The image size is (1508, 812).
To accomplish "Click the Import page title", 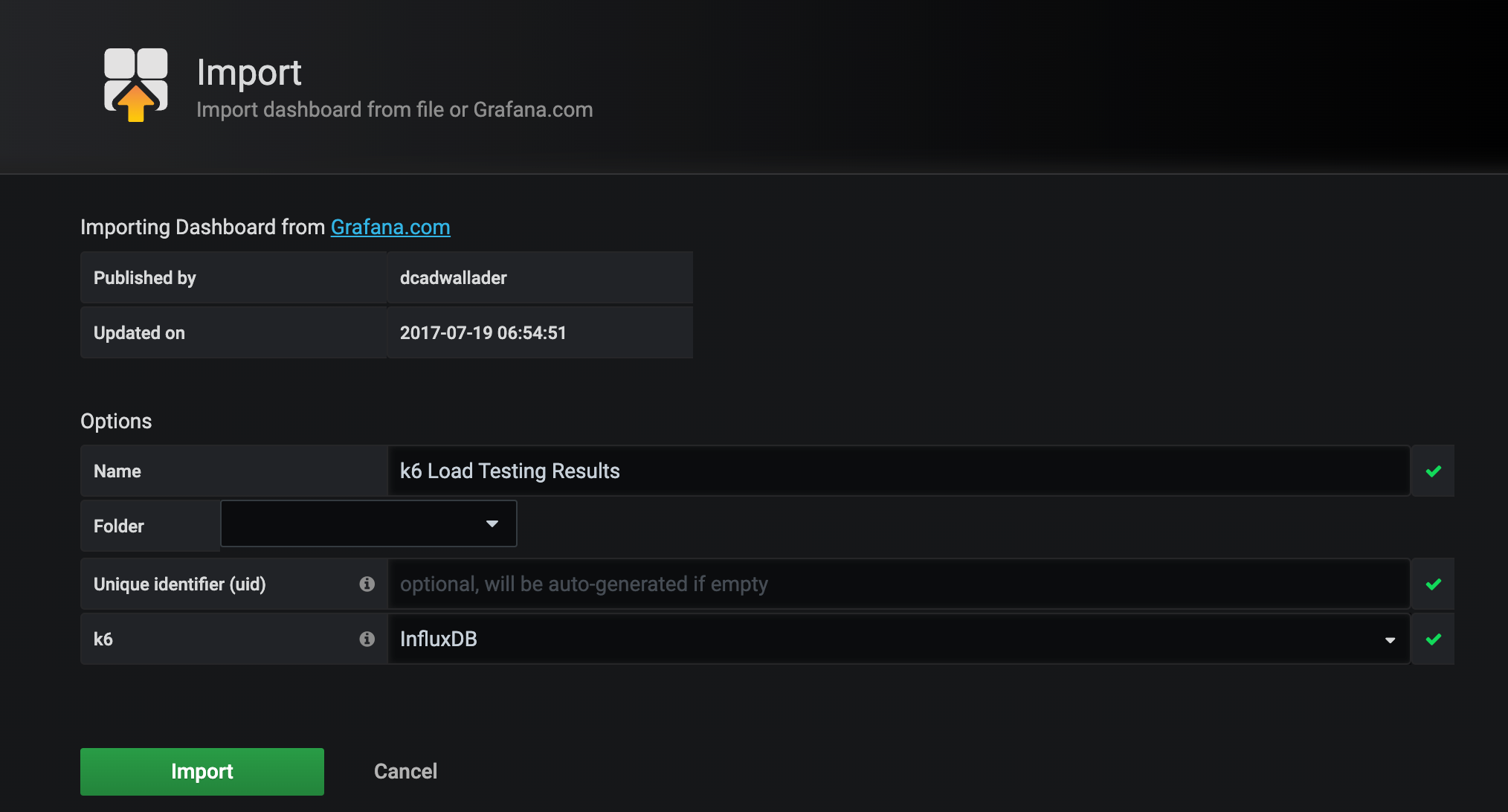I will coord(249,73).
